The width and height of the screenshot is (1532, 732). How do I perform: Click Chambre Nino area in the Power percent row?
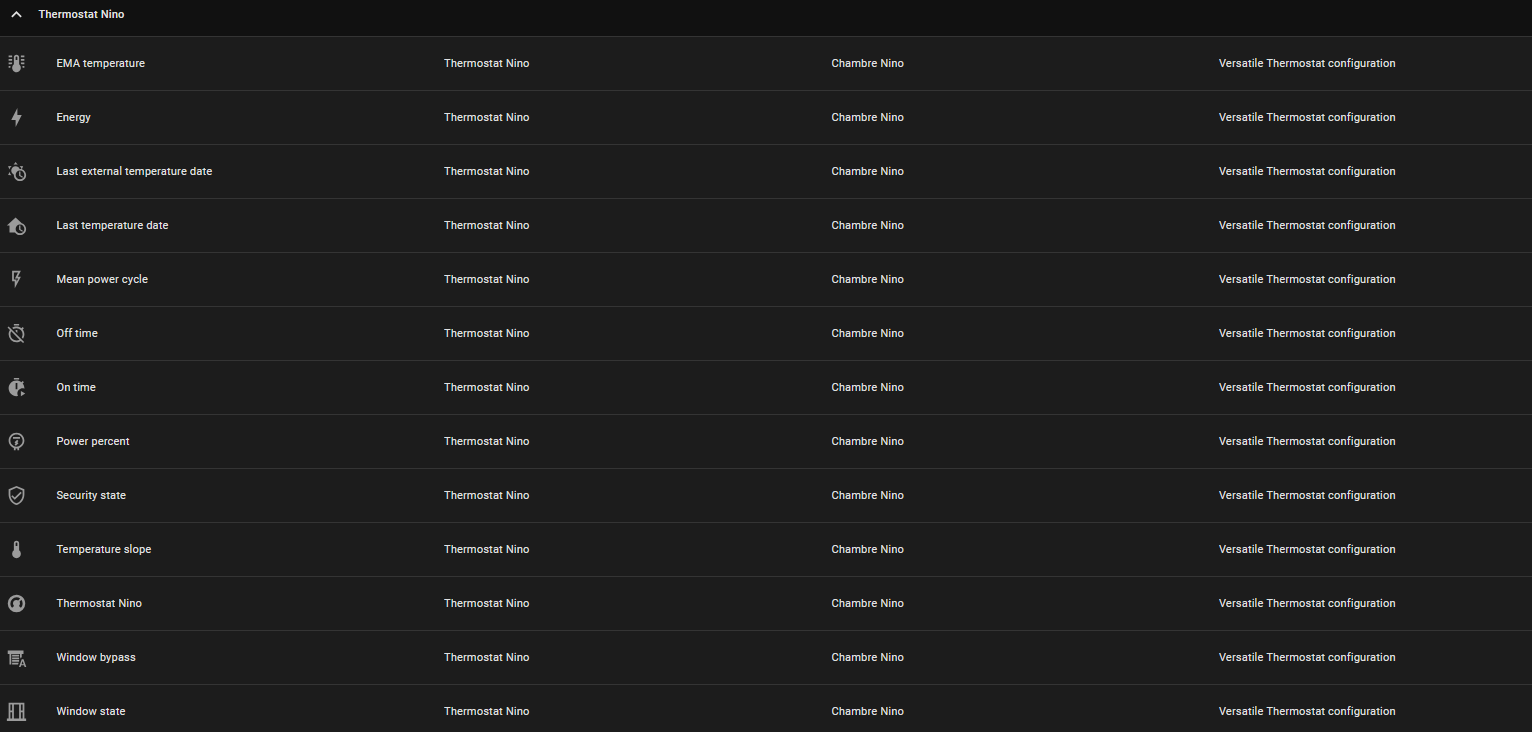pos(867,441)
